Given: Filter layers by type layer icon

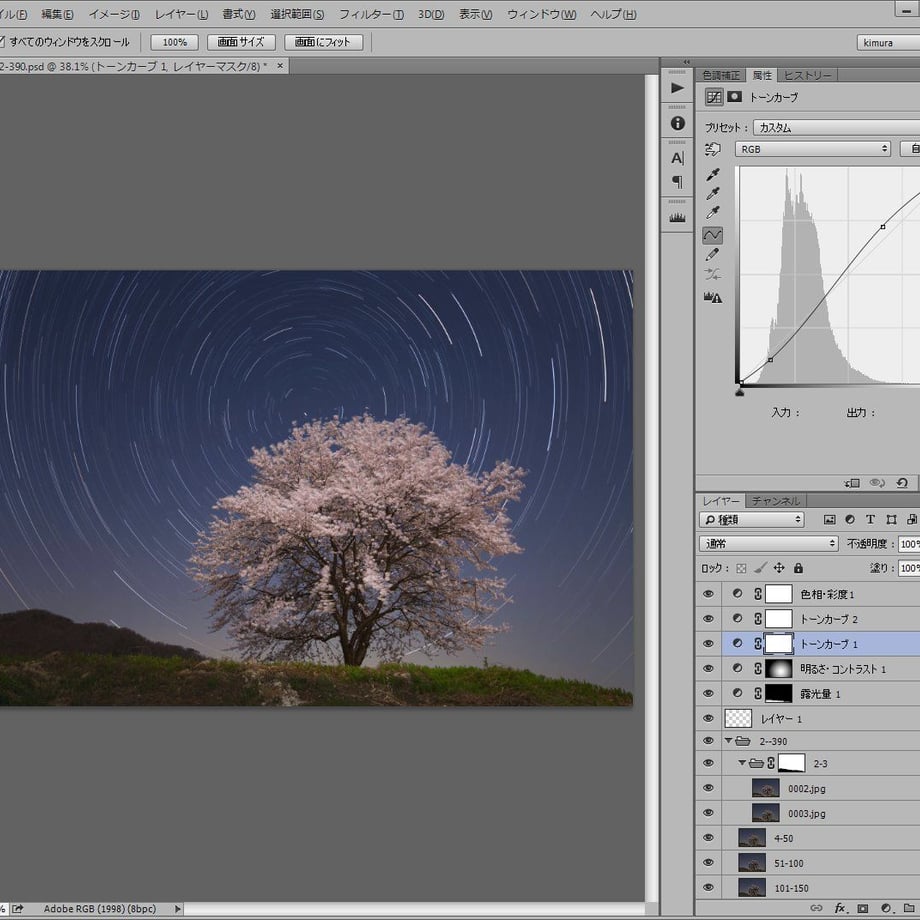Looking at the screenshot, I should coord(870,519).
